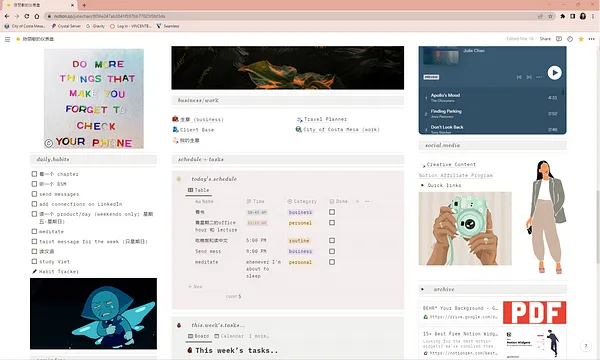Click the camera illustration image
This screenshot has width=600, height=360.
coord(465,228)
